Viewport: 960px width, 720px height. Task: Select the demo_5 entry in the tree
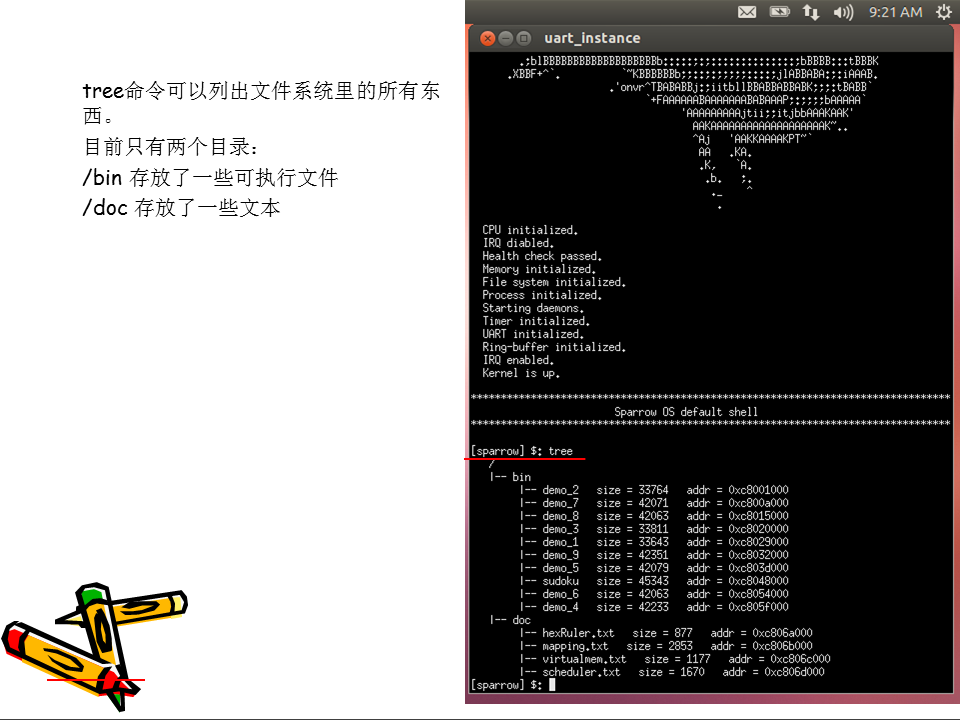coord(561,567)
